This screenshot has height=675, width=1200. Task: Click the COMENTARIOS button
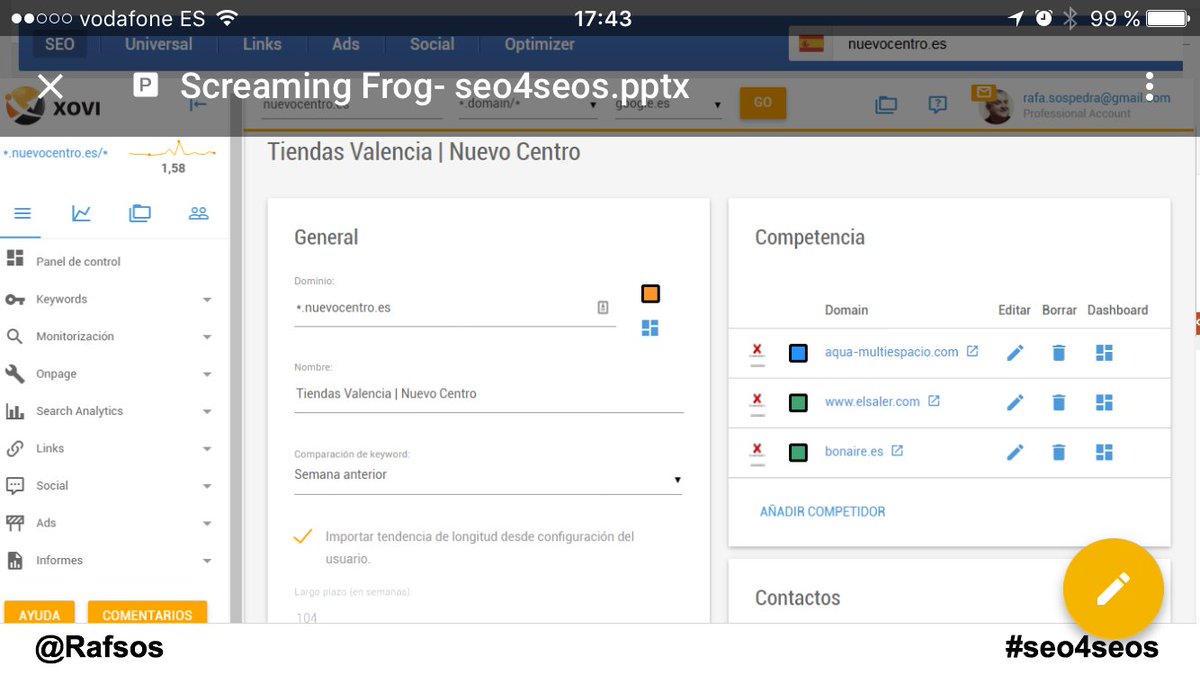[x=147, y=612]
